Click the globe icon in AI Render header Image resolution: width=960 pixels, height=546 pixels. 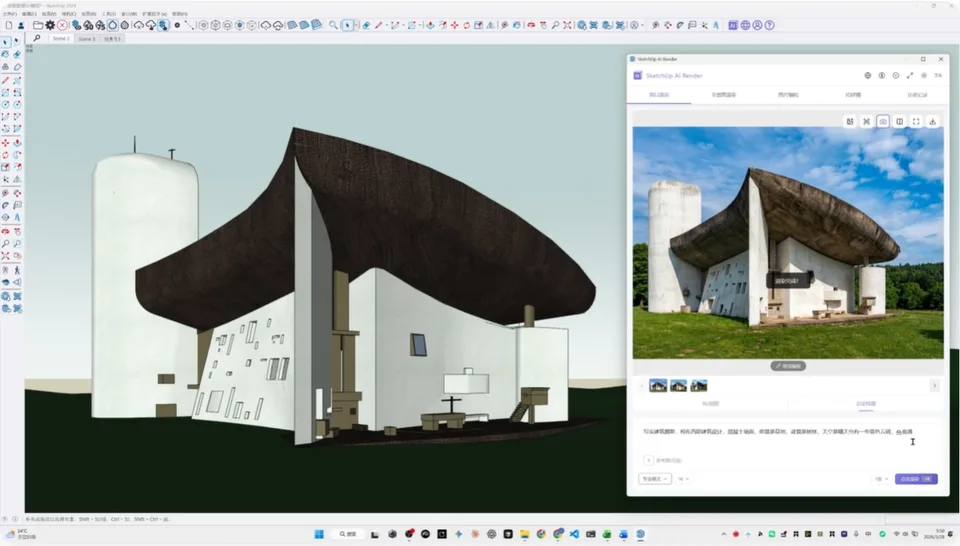[868, 75]
